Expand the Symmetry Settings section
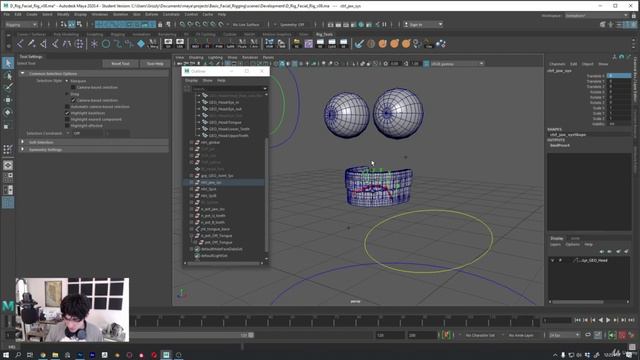Screen dimensions: 640x360 pyautogui.click(x=23, y=149)
